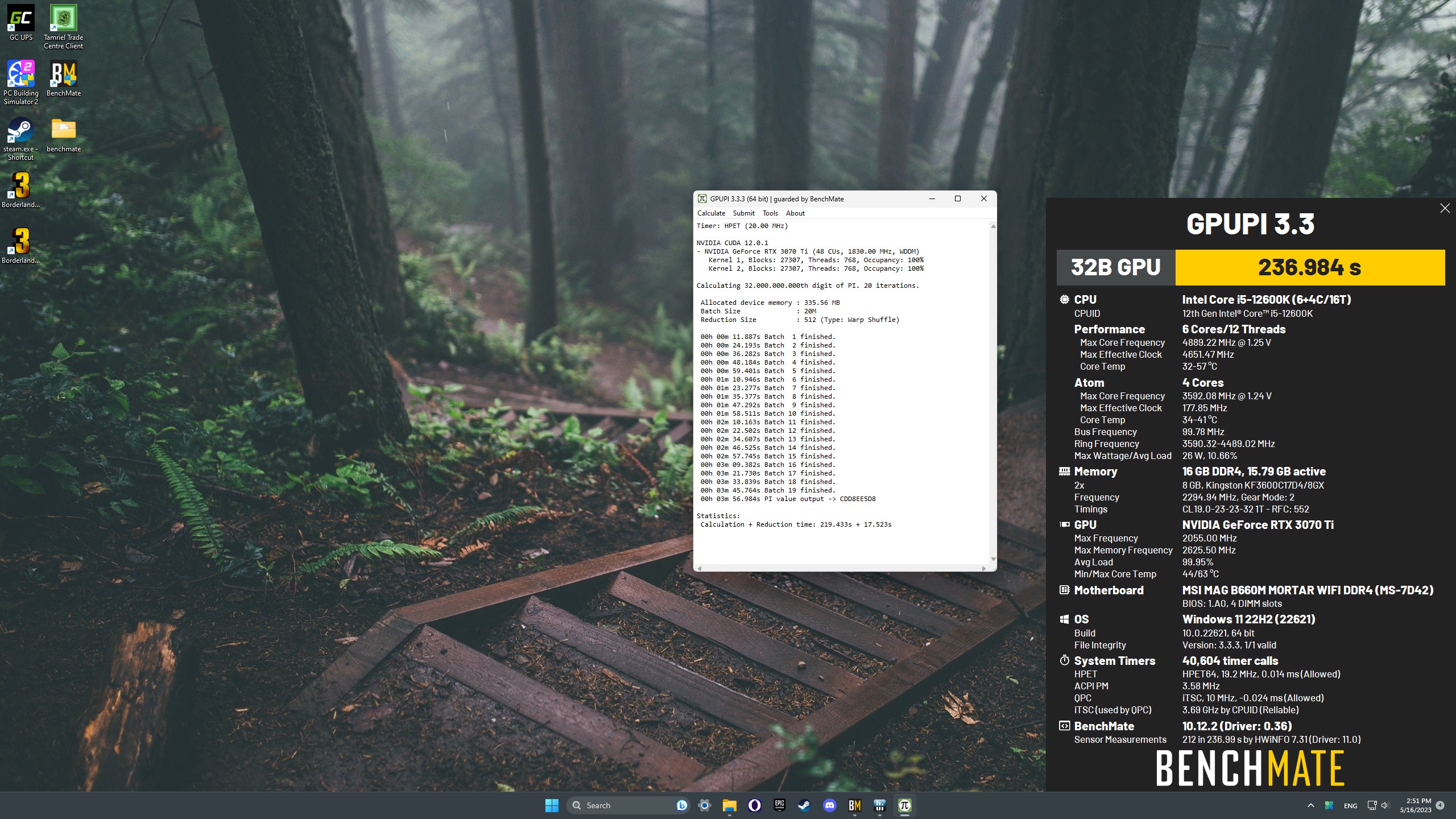Click the colorful squares tray icon

[1329, 805]
